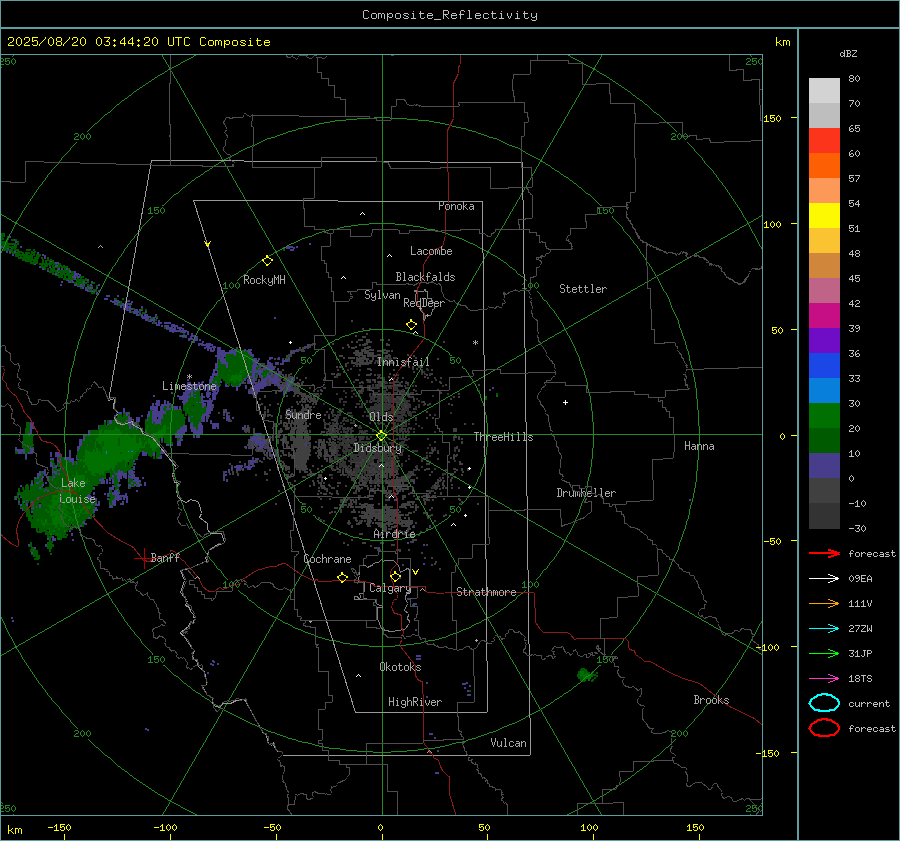Click the Blackfalds label
The height and width of the screenshot is (841, 900).
(x=425, y=277)
